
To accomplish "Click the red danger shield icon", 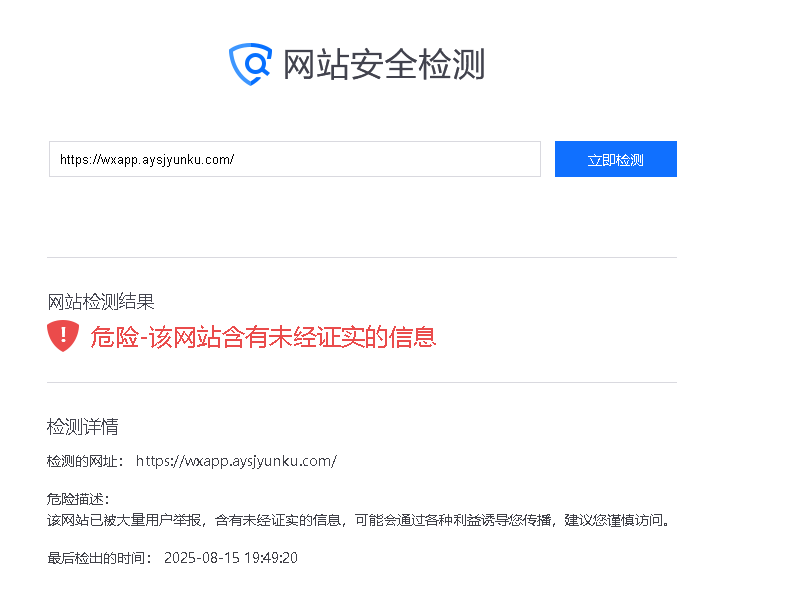I will pyautogui.click(x=63, y=336).
